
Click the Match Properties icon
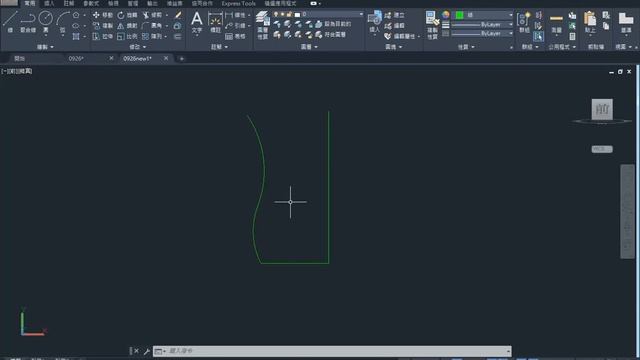432,24
